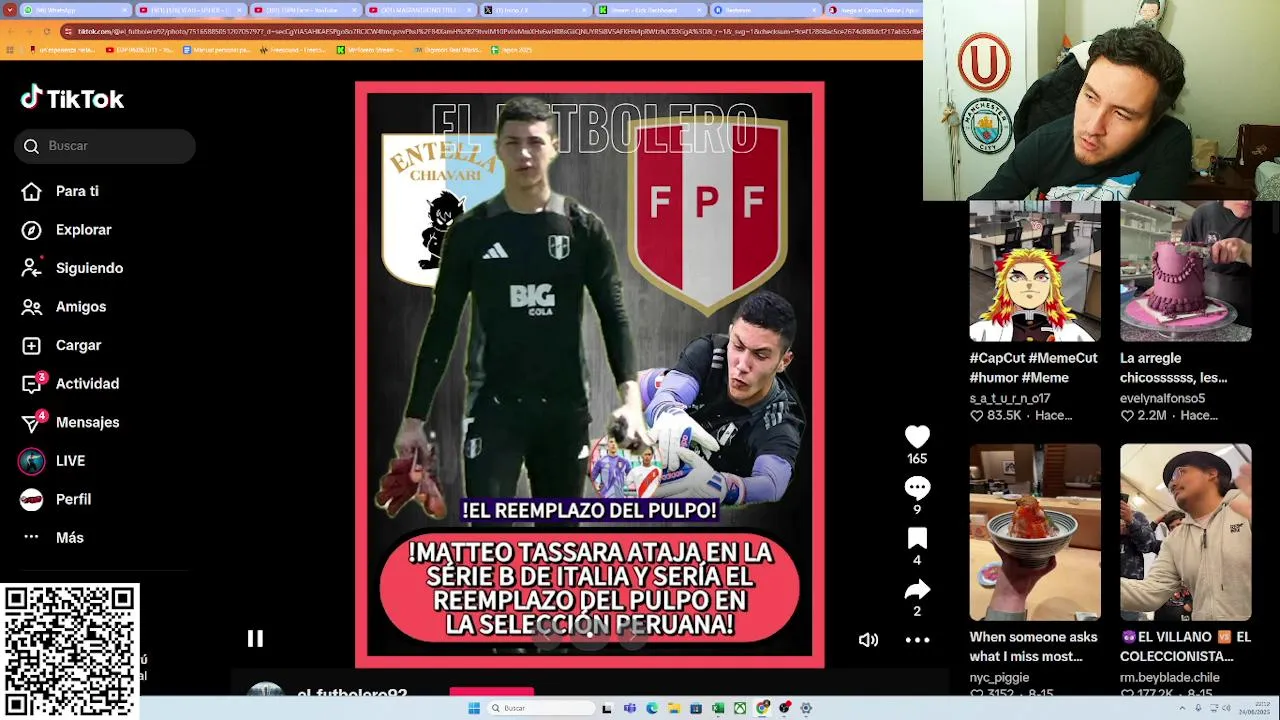Image resolution: width=1280 pixels, height=720 pixels.
Task: Click the LIVE avatar icon
Action: (32, 461)
